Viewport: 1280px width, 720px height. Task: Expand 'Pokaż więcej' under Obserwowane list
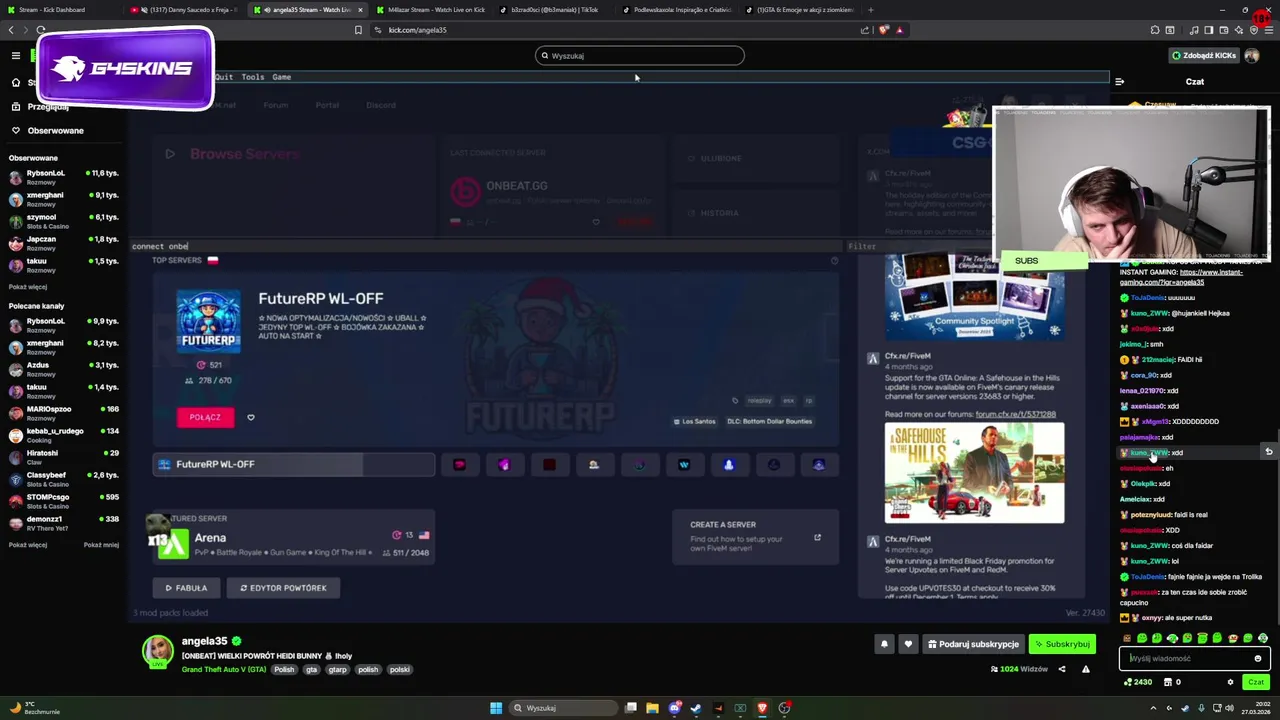point(28,287)
